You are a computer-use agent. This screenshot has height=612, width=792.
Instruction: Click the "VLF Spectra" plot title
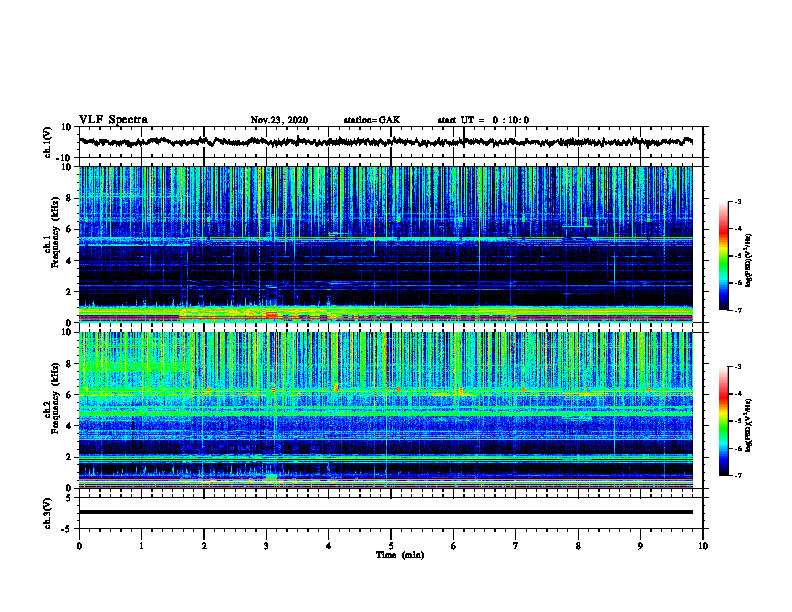(x=113, y=120)
